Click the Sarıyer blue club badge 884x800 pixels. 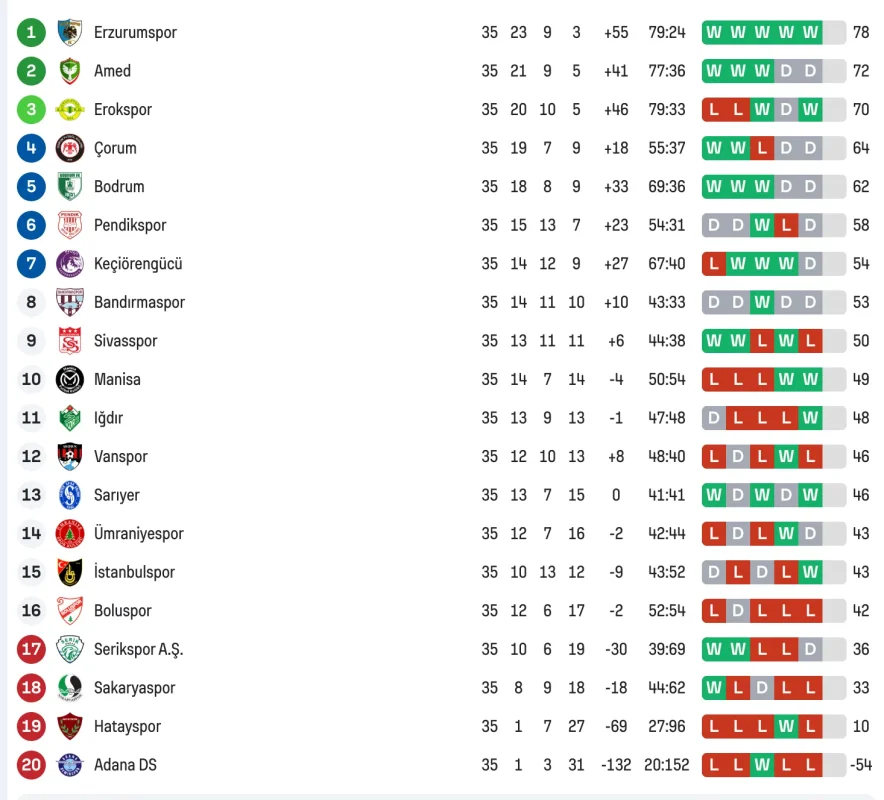tap(69, 495)
